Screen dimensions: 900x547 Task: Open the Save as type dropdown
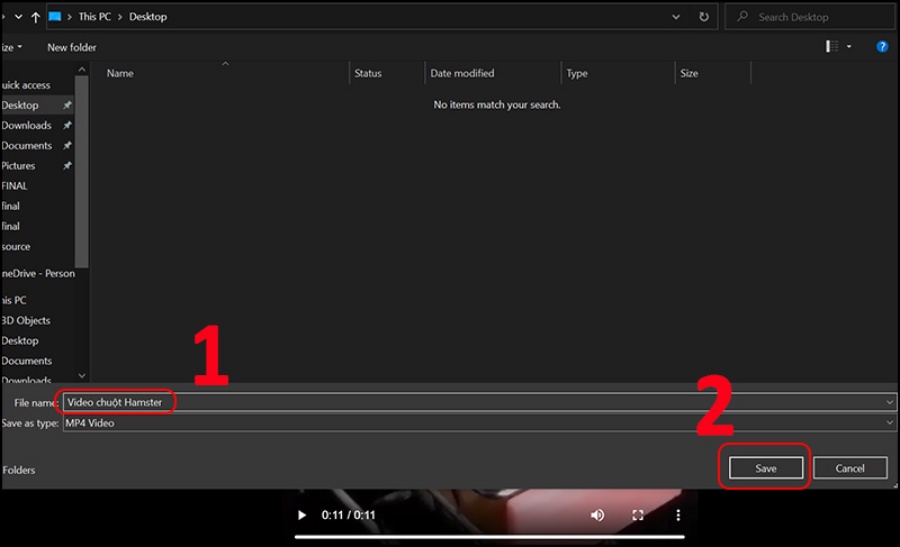[889, 423]
